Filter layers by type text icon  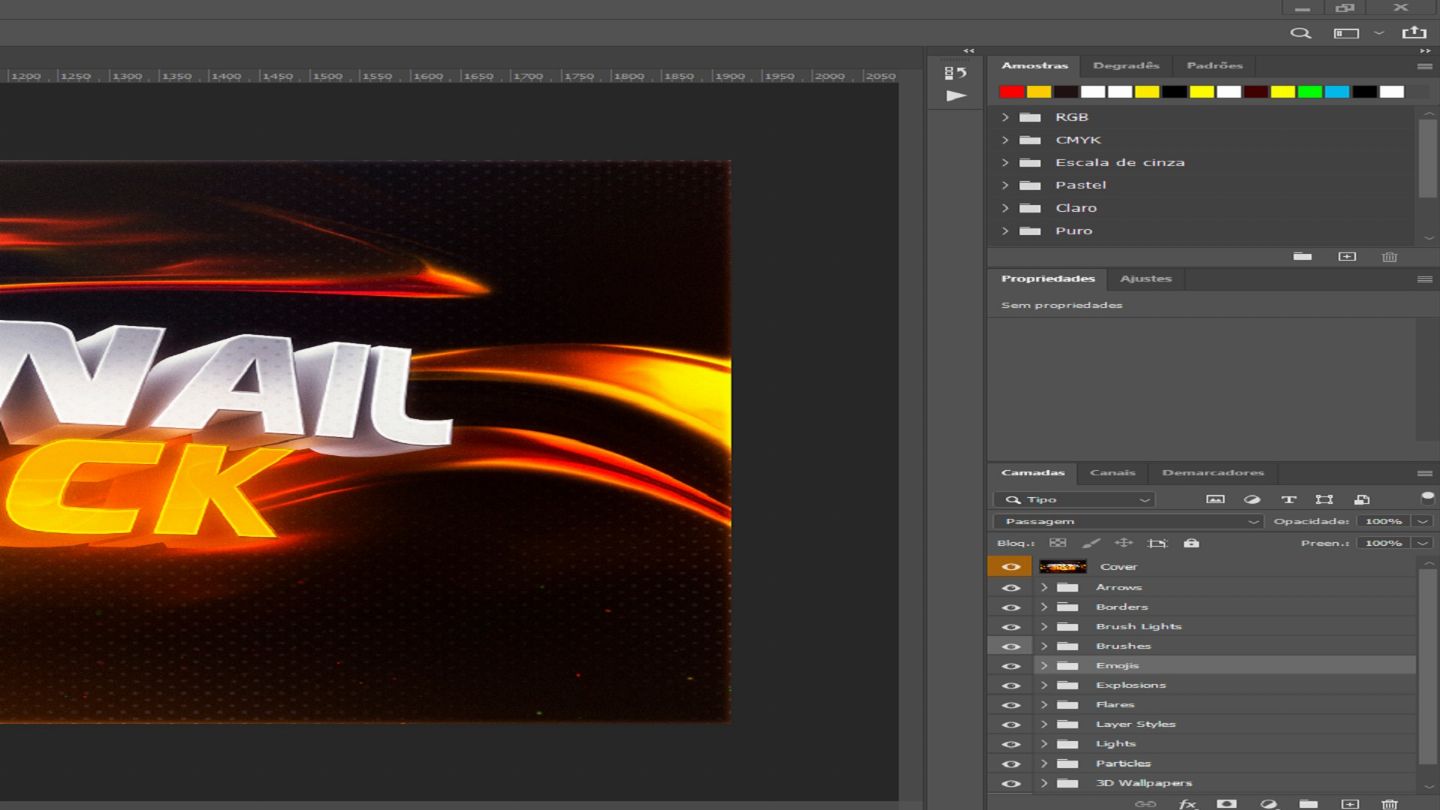click(1288, 499)
